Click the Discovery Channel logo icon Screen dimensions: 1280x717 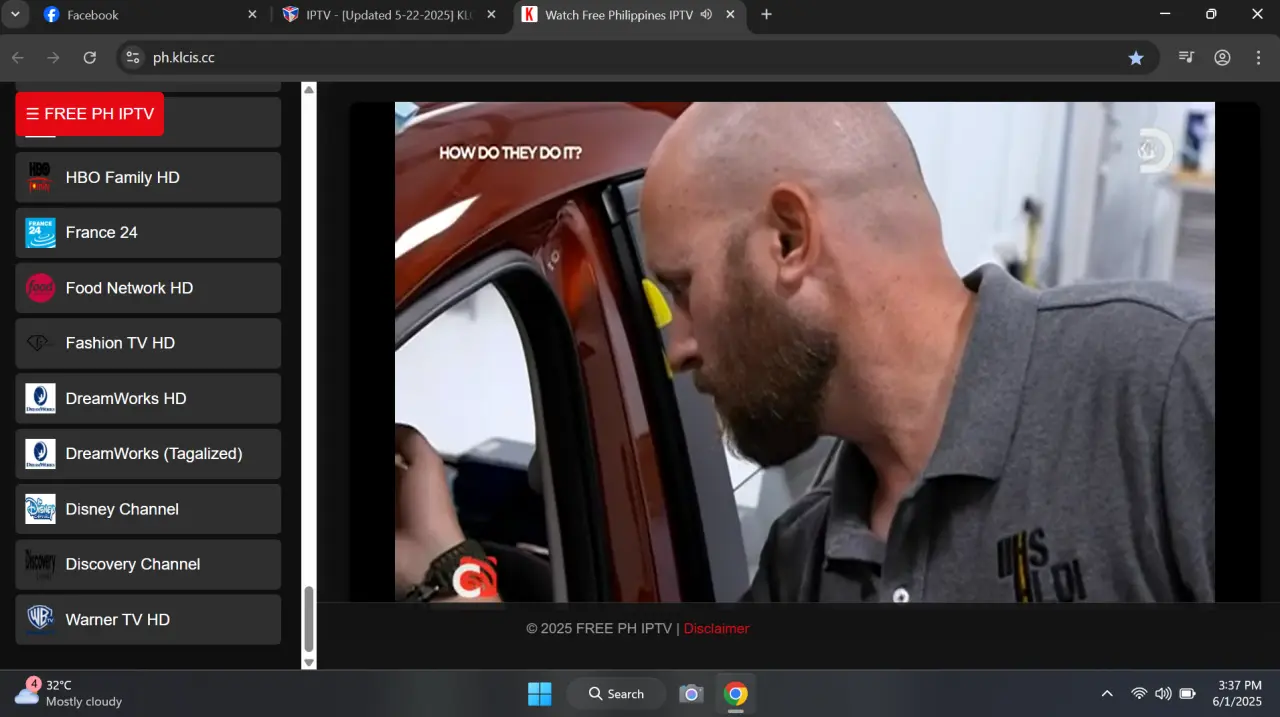(40, 564)
